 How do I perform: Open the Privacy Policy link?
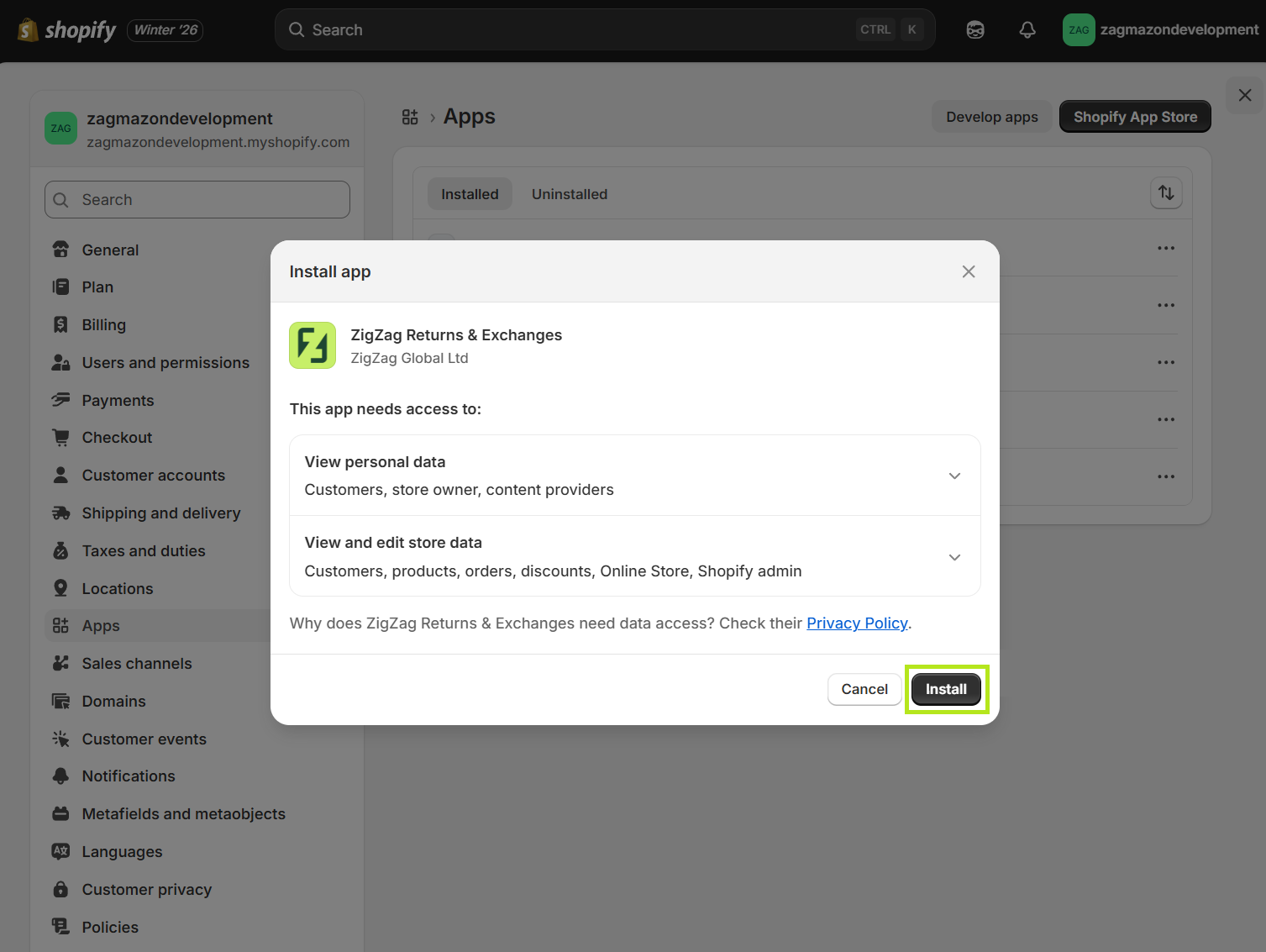[x=856, y=623]
